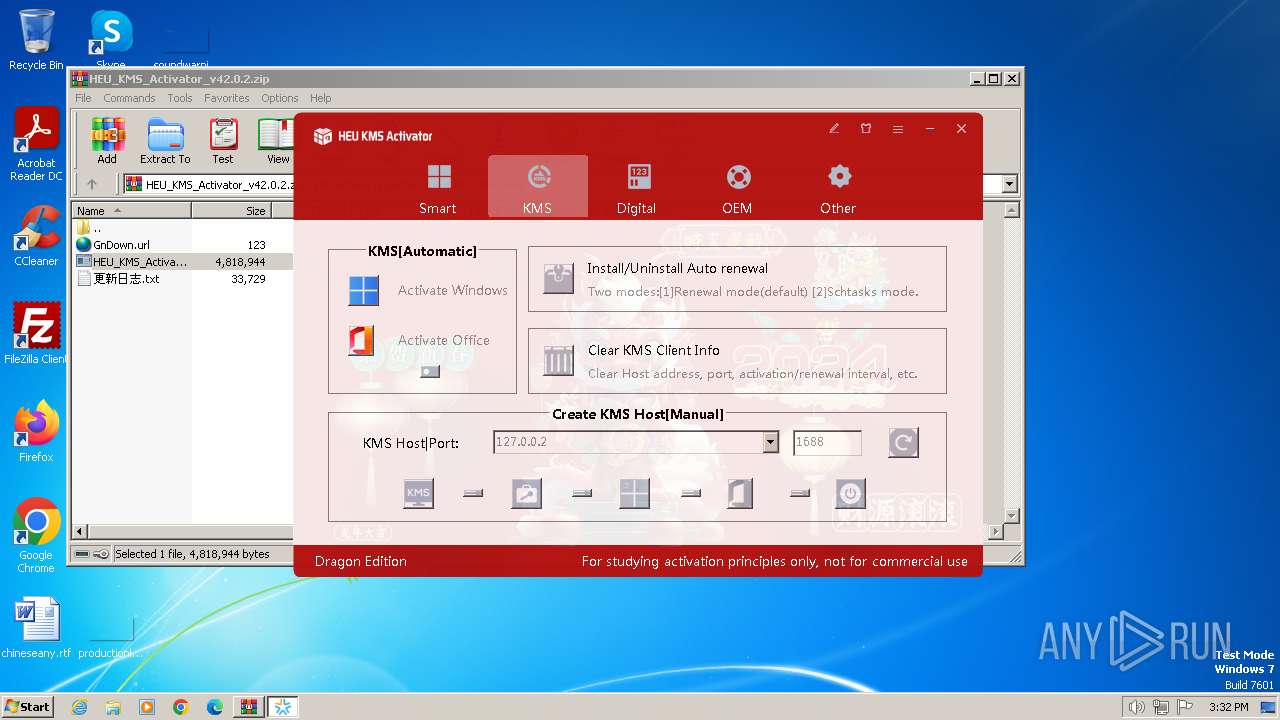
Task: Click the refresh icon beside the port field
Action: pos(903,442)
